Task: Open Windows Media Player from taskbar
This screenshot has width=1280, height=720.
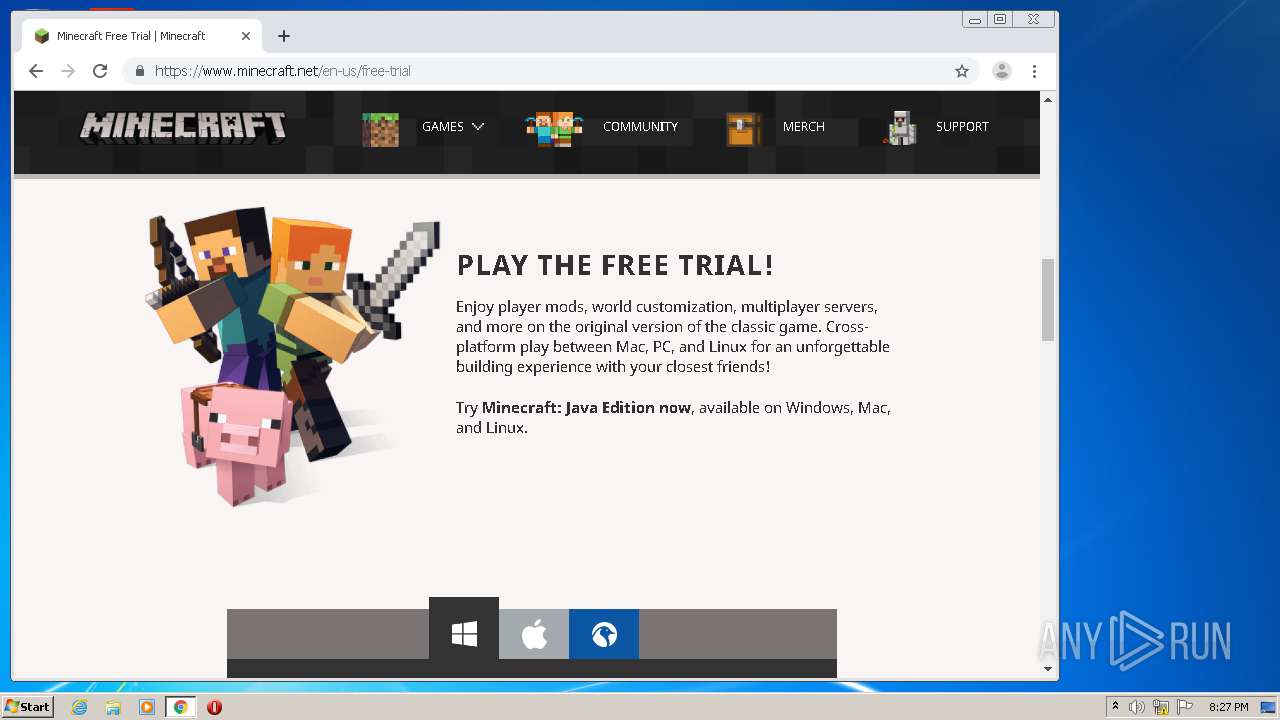Action: pyautogui.click(x=147, y=707)
